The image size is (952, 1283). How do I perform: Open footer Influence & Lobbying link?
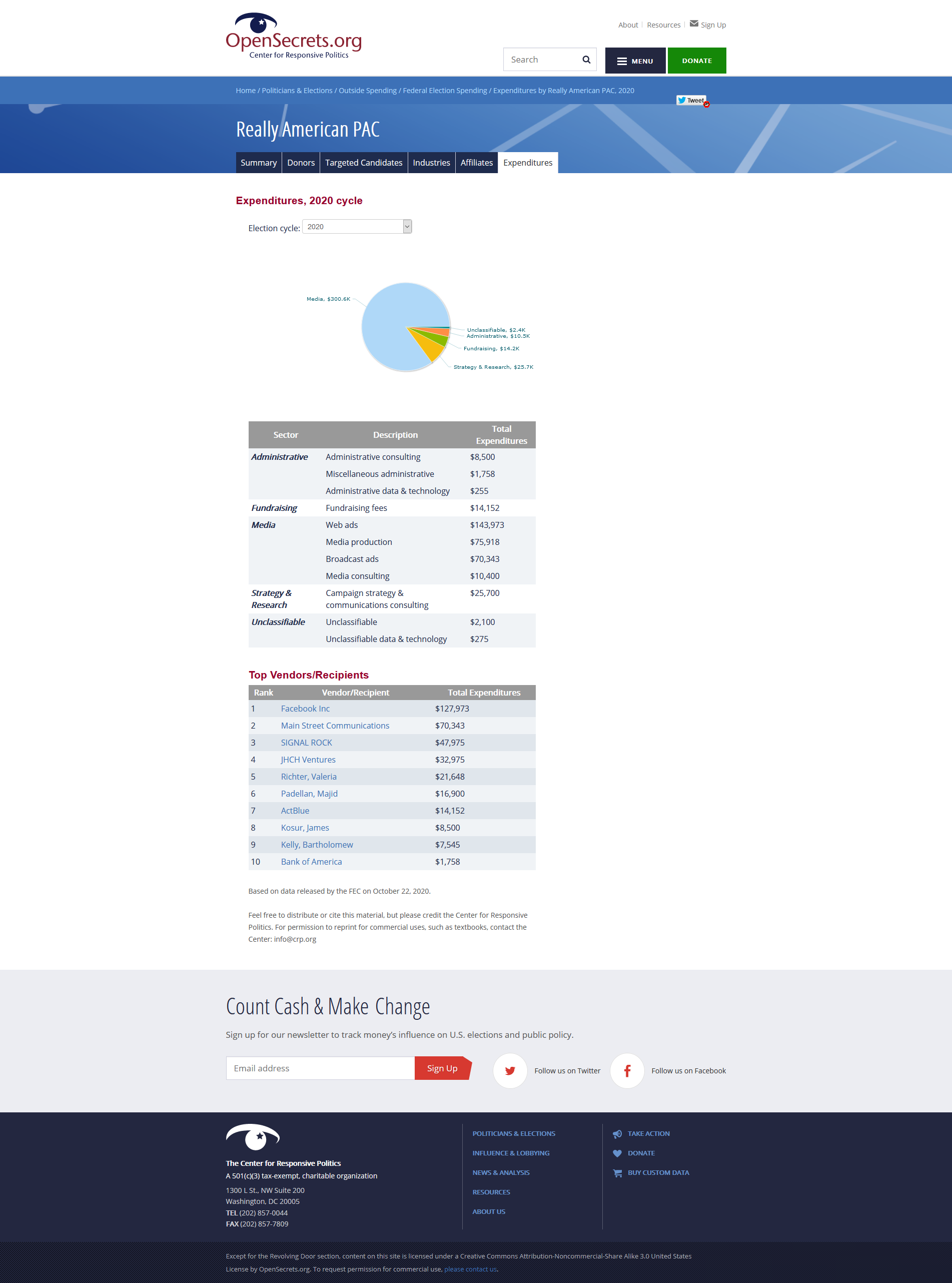click(x=511, y=1153)
